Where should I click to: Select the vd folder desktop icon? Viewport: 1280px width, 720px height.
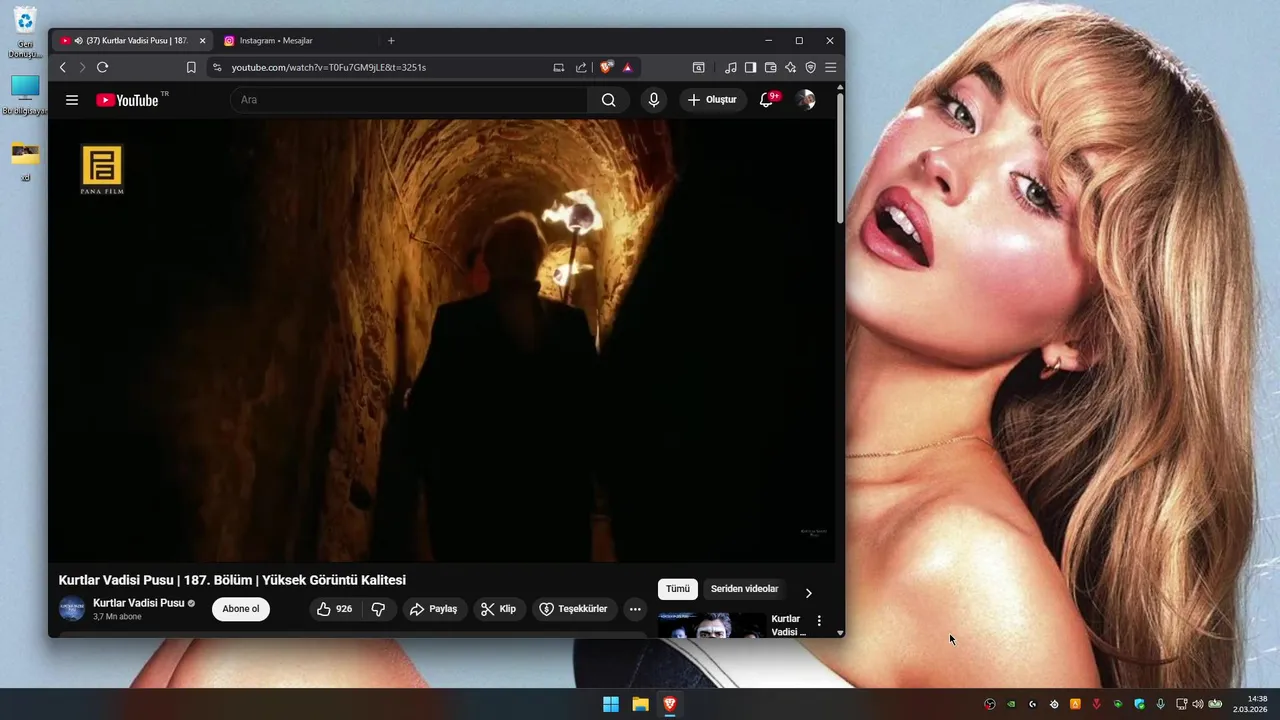[25, 160]
